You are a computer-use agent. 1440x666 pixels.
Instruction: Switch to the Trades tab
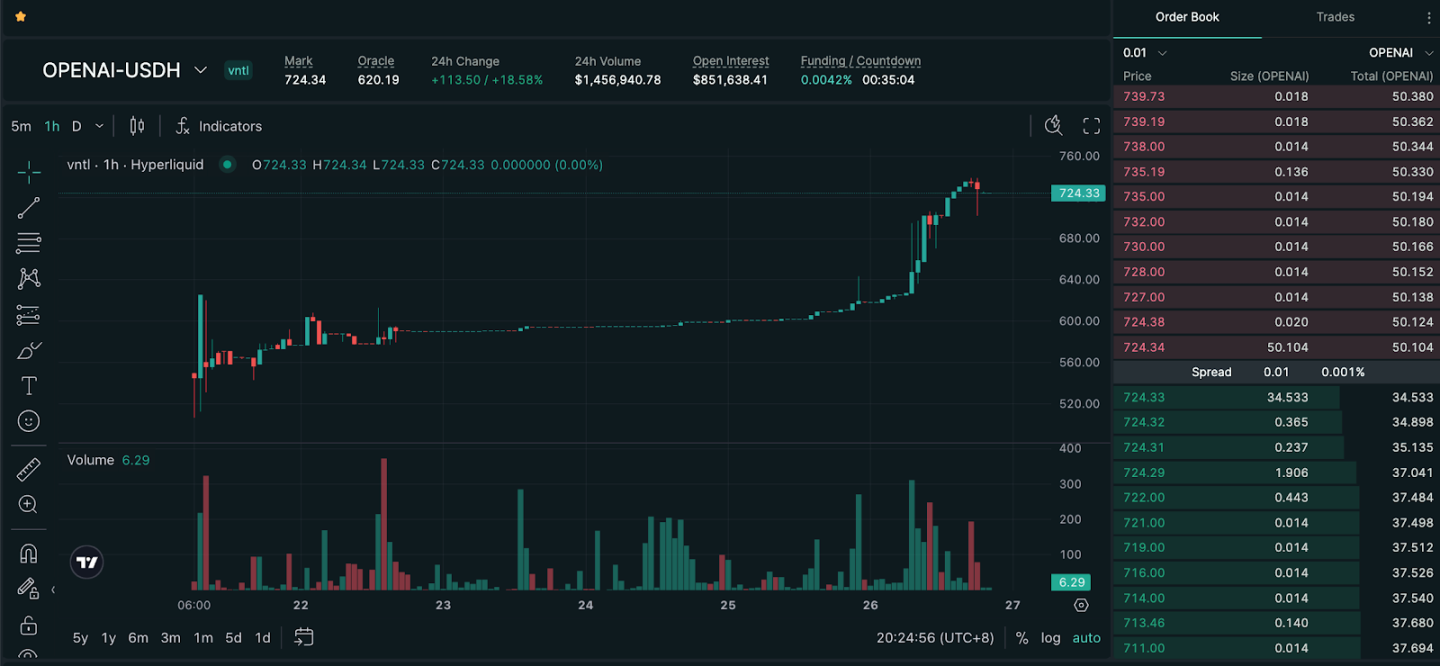[1335, 17]
